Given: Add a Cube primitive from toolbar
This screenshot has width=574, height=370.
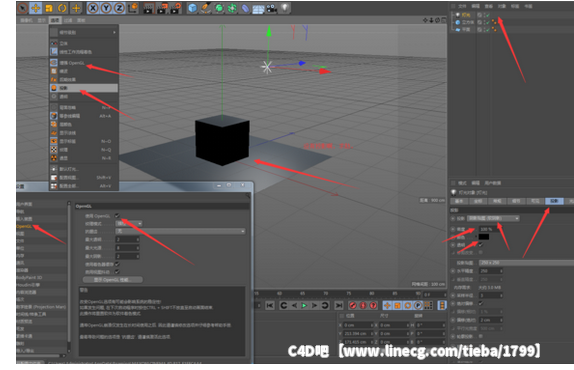Looking at the screenshot, I should point(192,8).
